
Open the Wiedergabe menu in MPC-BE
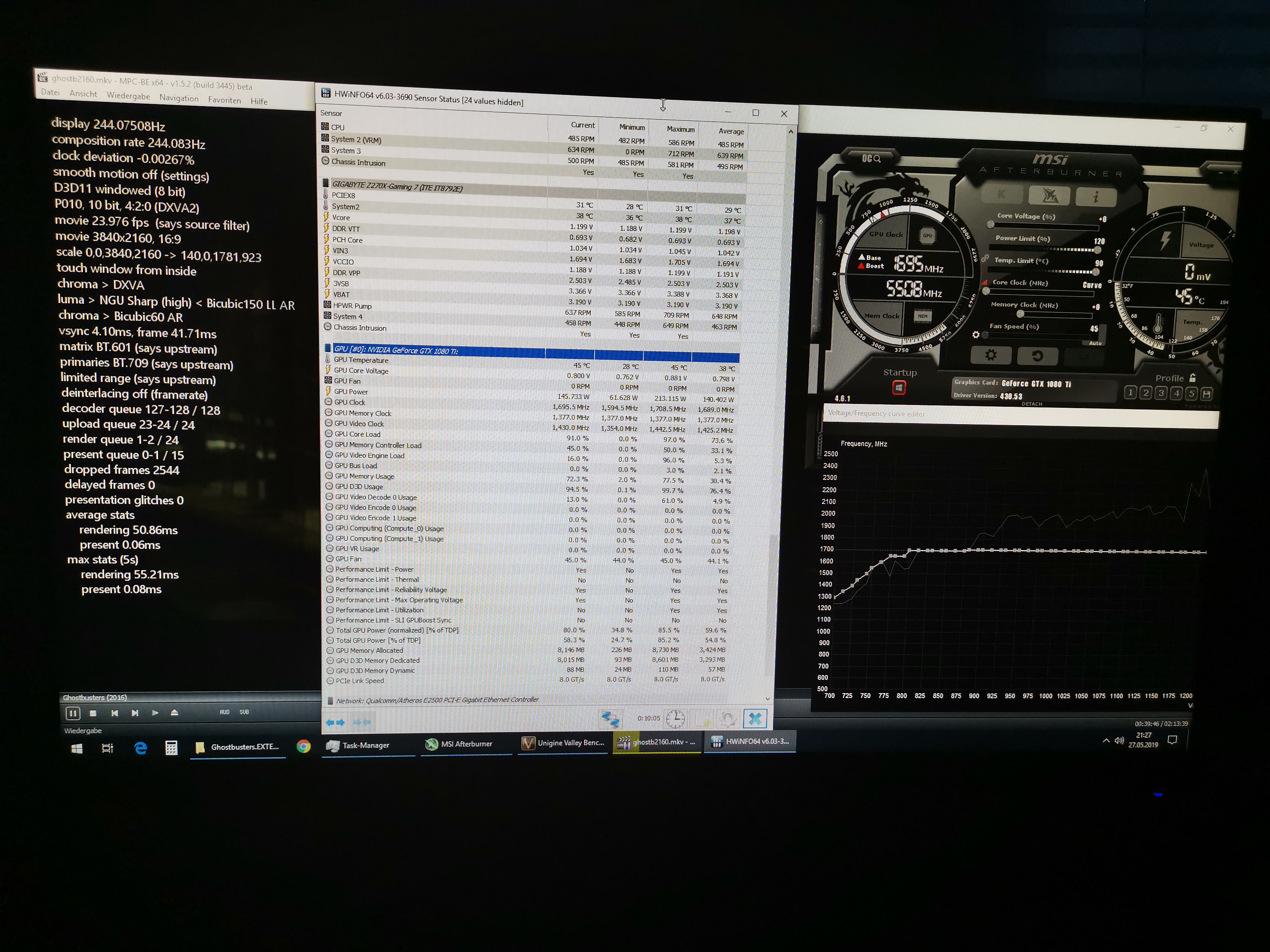click(128, 96)
